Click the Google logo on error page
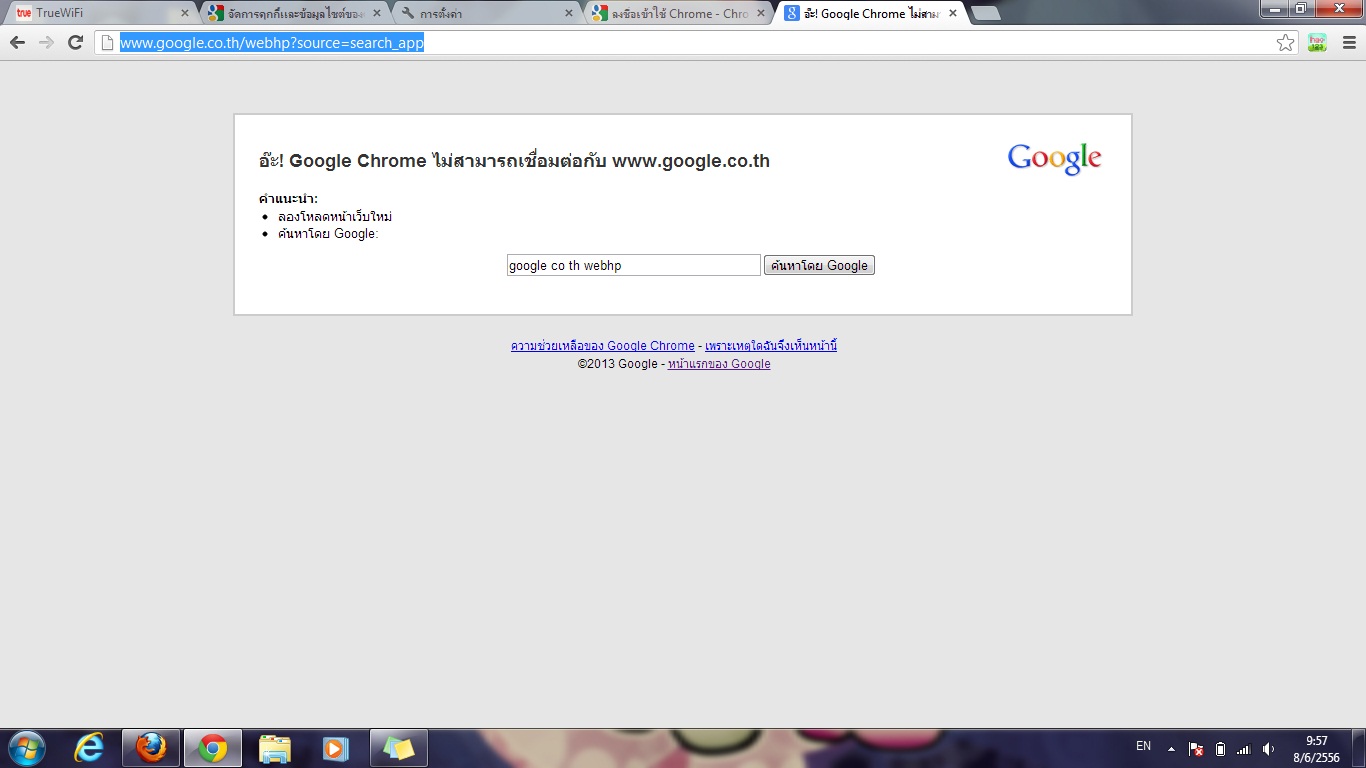This screenshot has height=768, width=1366. click(x=1054, y=159)
